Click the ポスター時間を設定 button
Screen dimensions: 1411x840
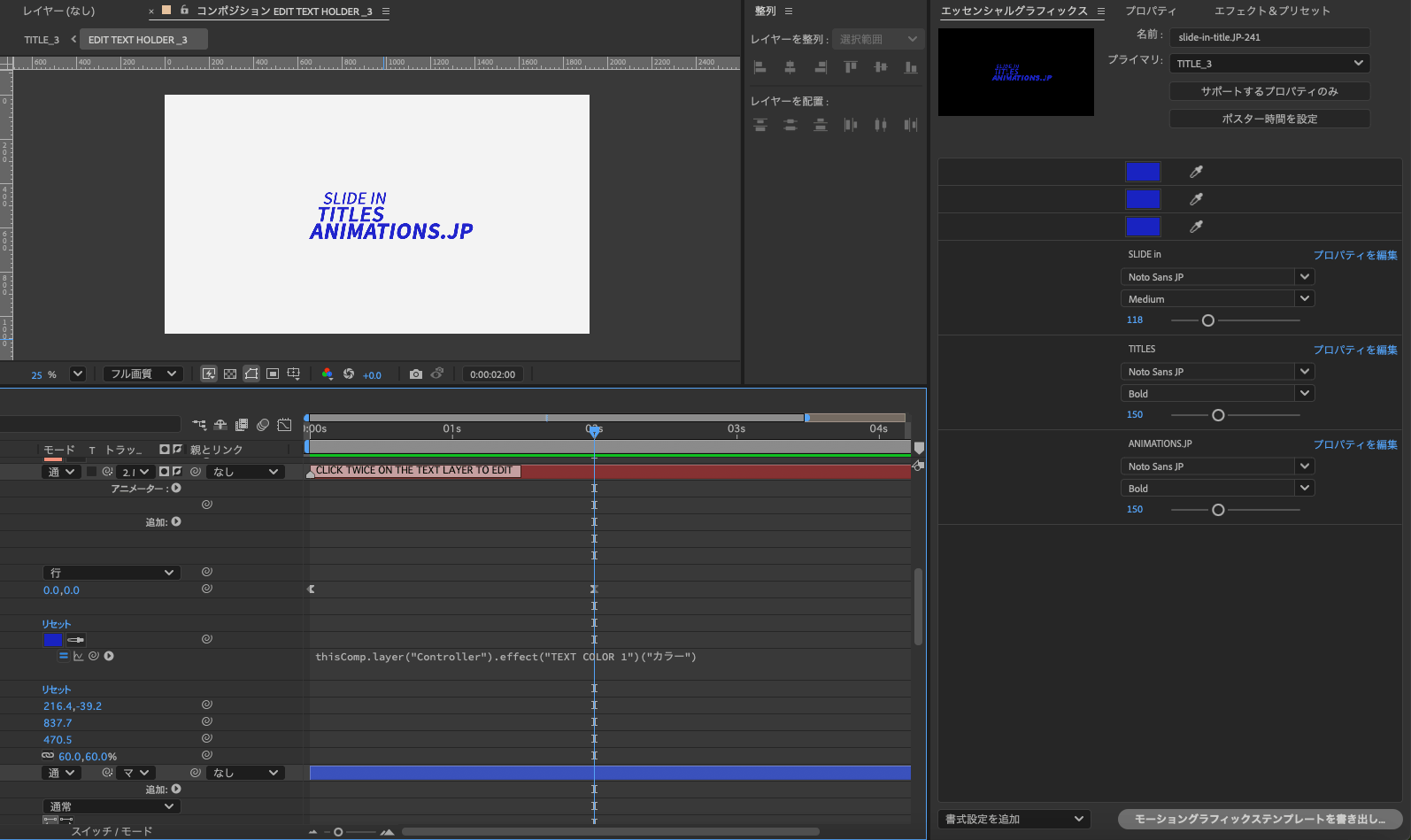coord(1269,119)
